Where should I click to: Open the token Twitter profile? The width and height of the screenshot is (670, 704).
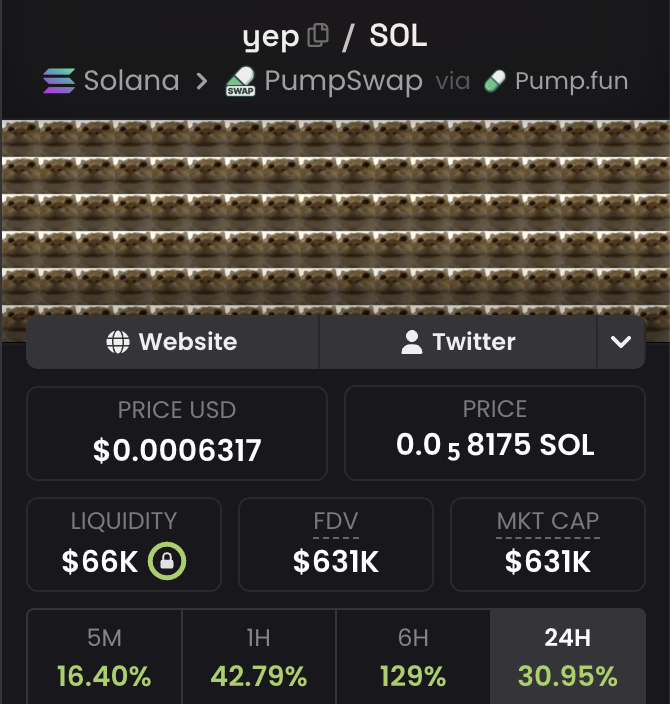(458, 342)
